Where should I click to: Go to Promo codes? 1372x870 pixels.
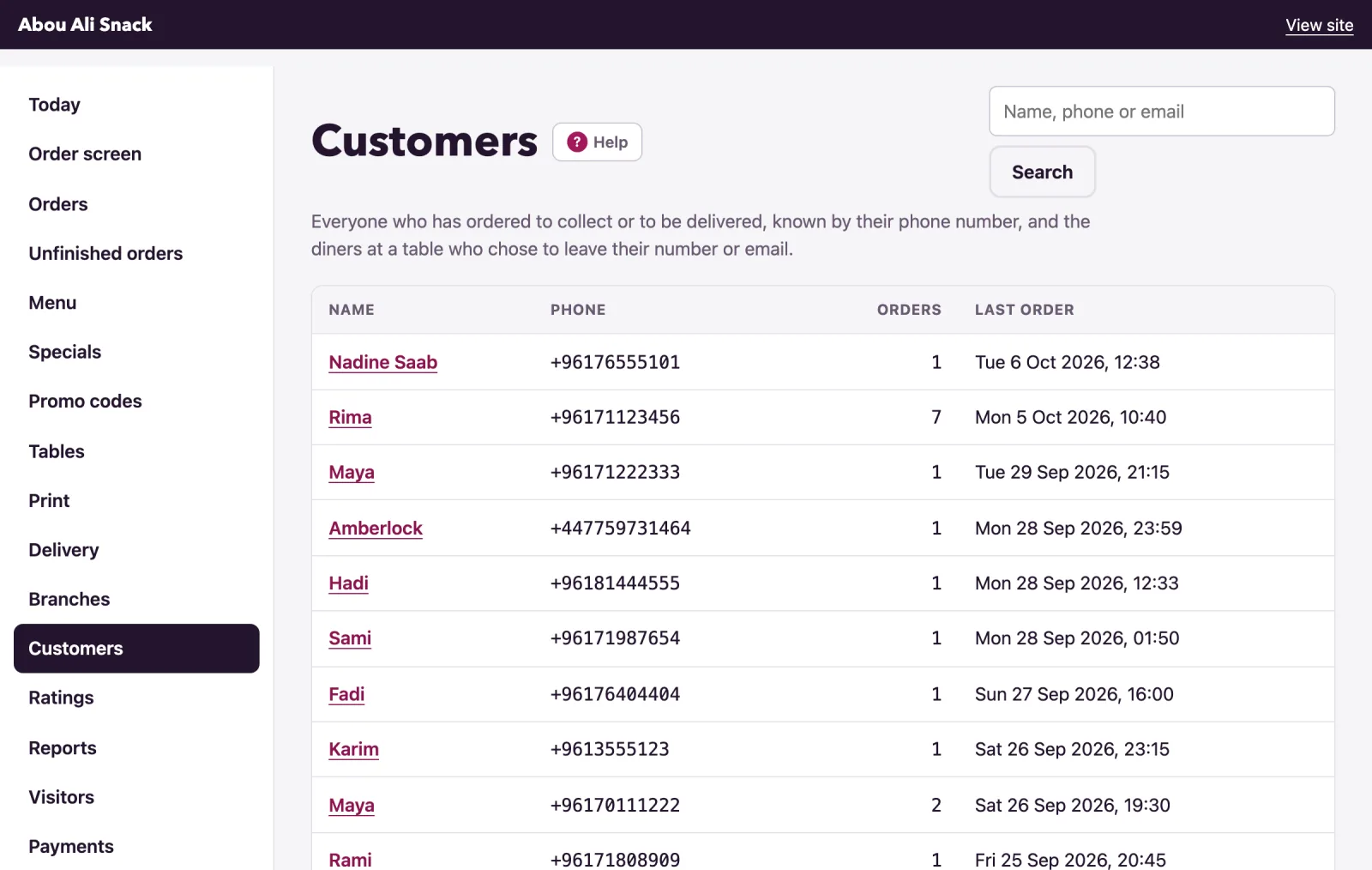tap(85, 402)
